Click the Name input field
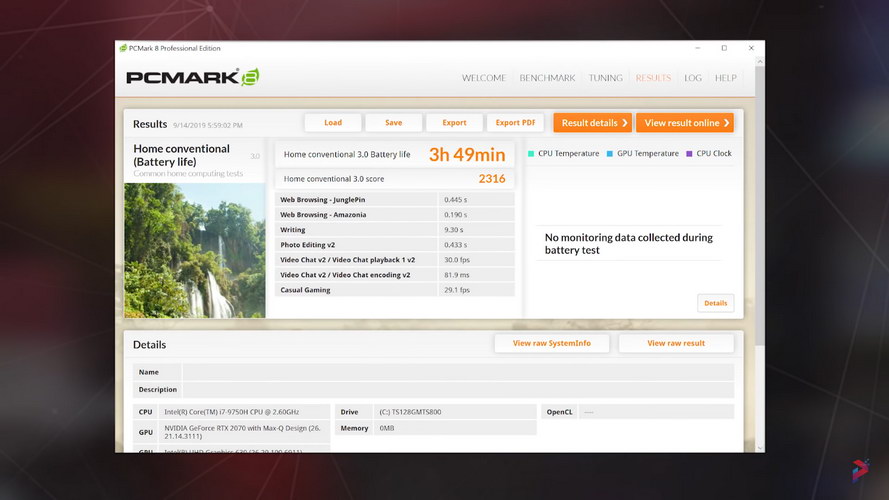 pyautogui.click(x=458, y=372)
